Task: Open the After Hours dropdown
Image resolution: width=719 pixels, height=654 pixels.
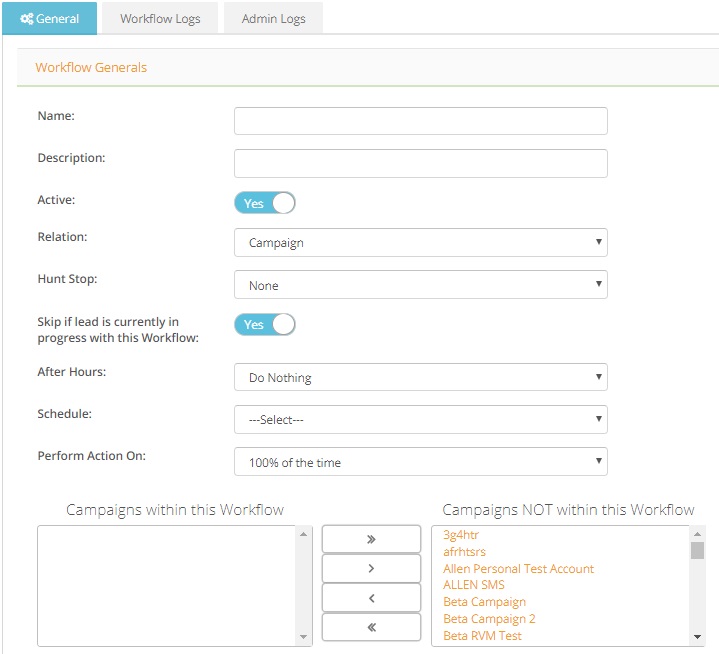Action: (420, 377)
